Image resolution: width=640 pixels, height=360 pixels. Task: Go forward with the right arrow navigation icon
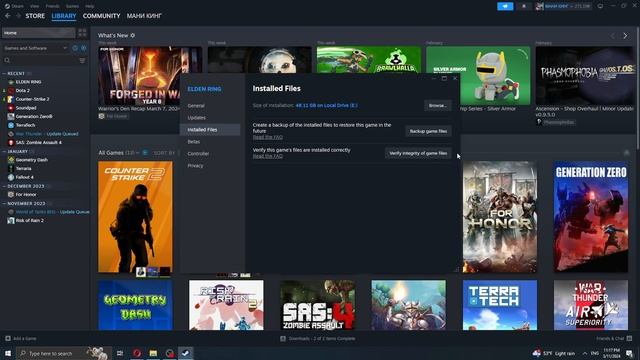(18, 16)
